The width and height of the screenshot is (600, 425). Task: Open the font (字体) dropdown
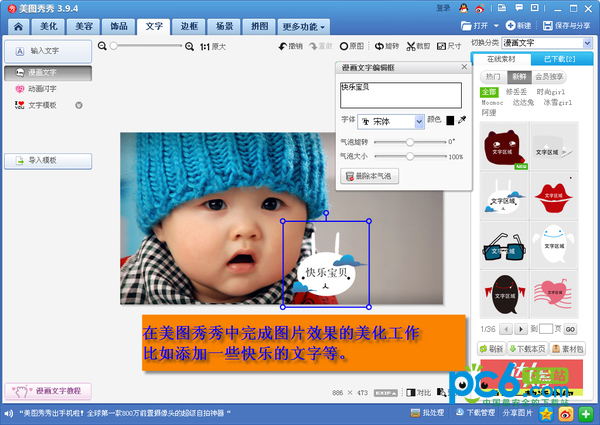point(391,121)
